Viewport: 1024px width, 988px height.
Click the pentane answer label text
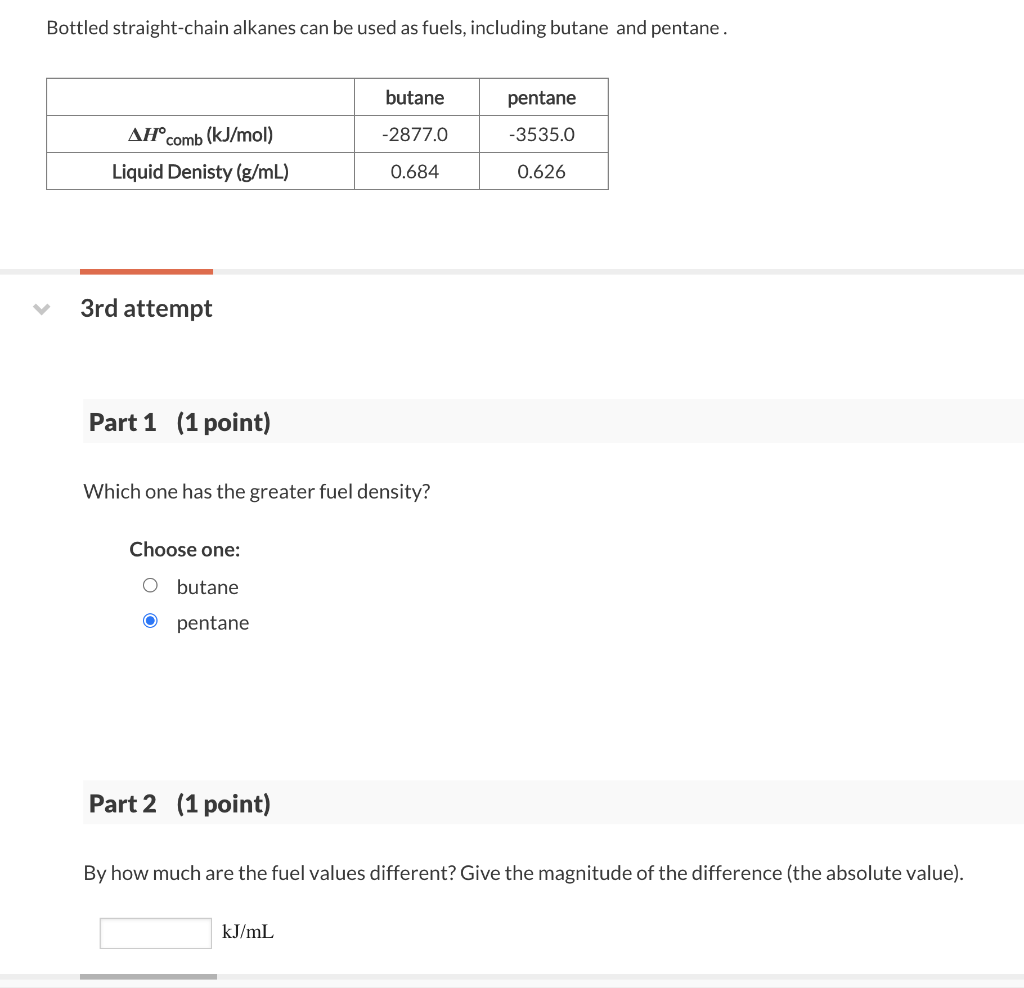tap(213, 623)
